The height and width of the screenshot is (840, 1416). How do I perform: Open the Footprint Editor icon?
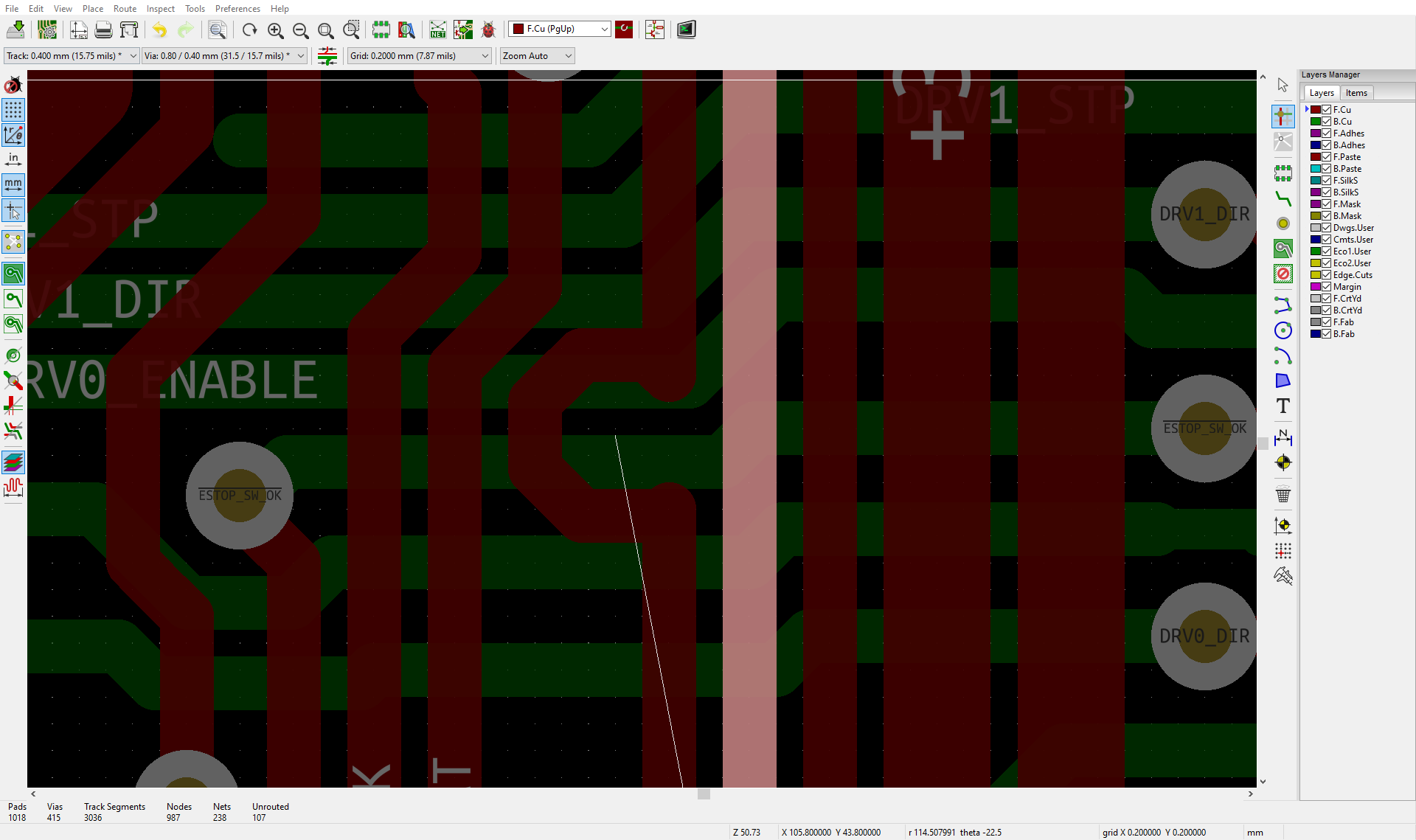pyautogui.click(x=381, y=29)
